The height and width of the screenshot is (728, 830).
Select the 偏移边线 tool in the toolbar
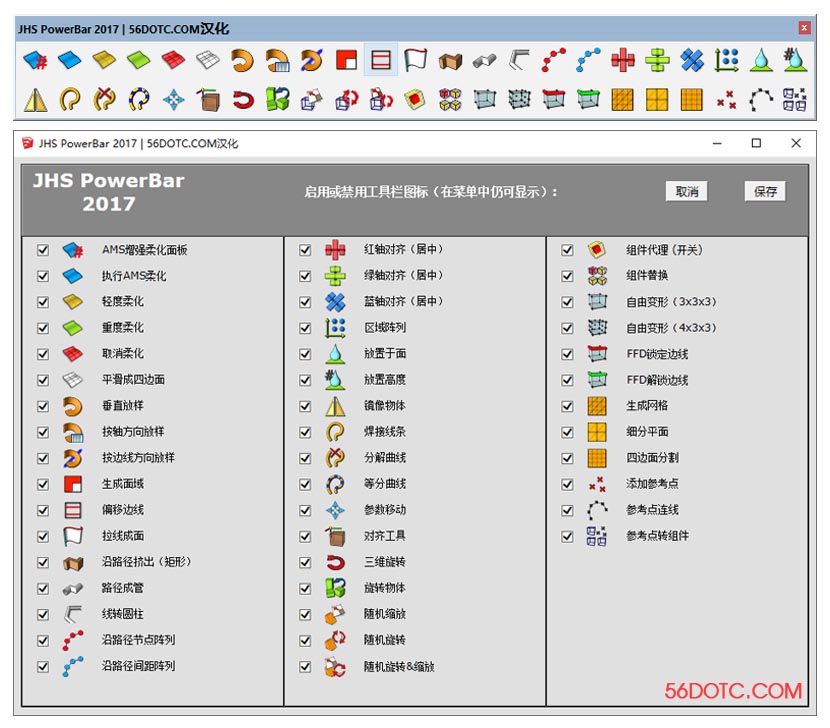(381, 60)
